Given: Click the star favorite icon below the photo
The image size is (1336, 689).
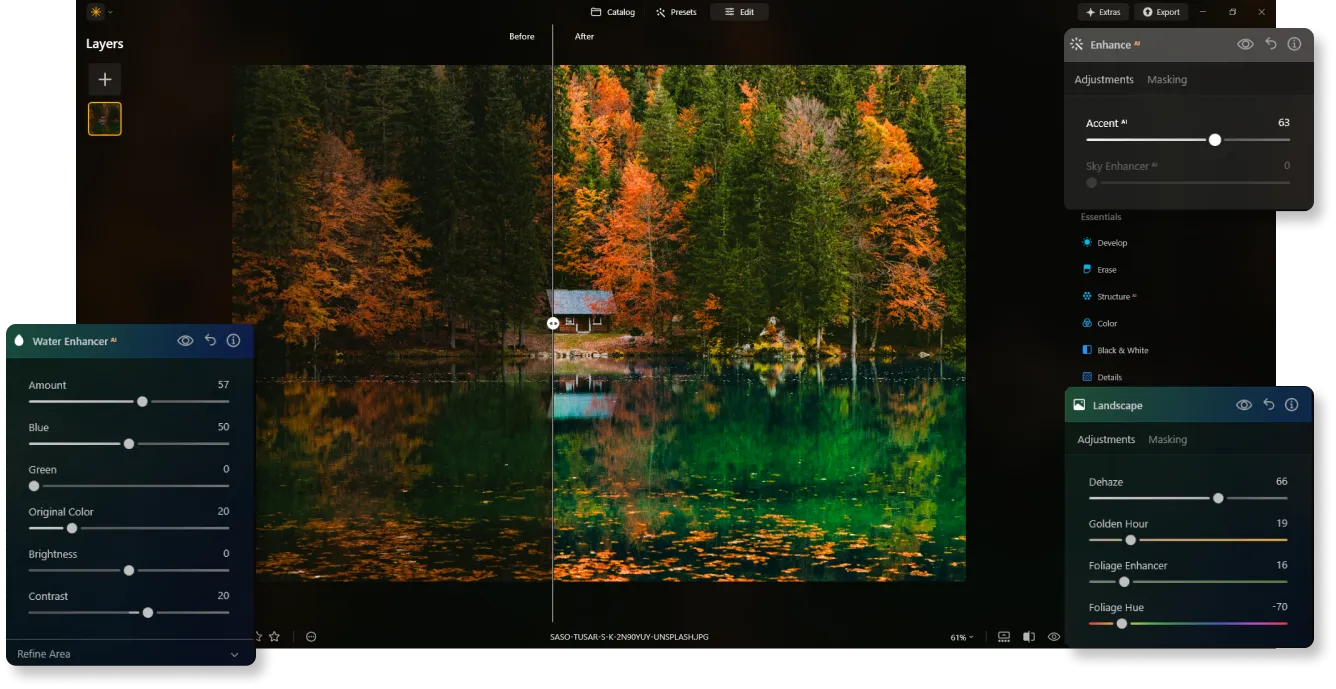Looking at the screenshot, I should 274,637.
